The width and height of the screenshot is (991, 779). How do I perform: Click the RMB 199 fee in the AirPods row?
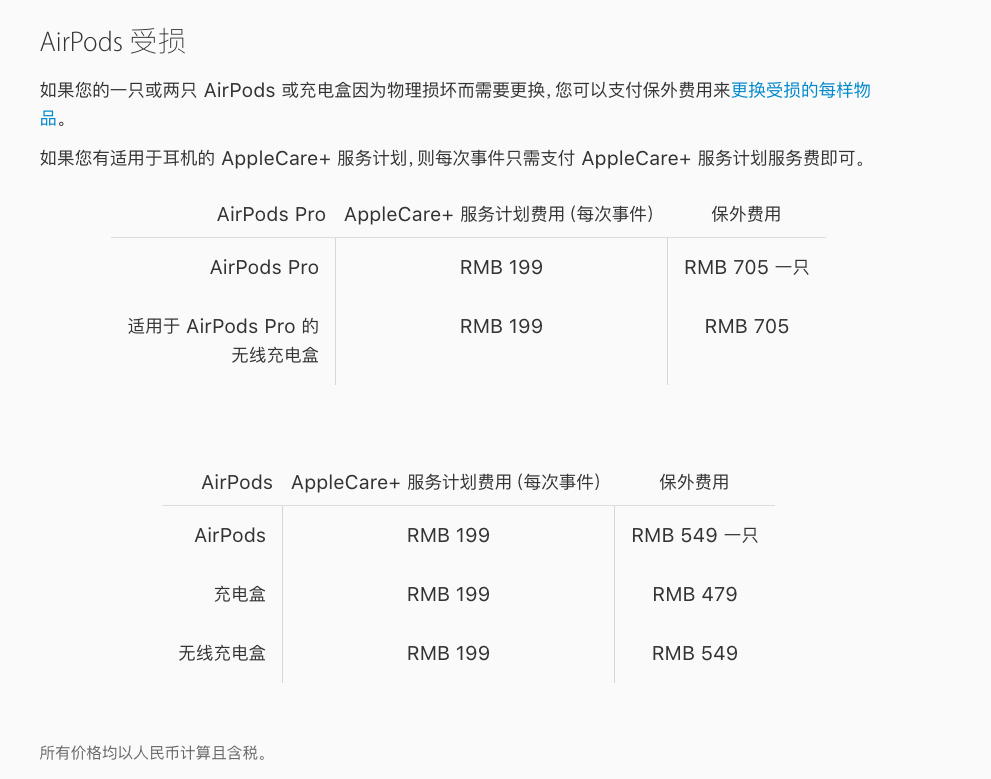(448, 535)
